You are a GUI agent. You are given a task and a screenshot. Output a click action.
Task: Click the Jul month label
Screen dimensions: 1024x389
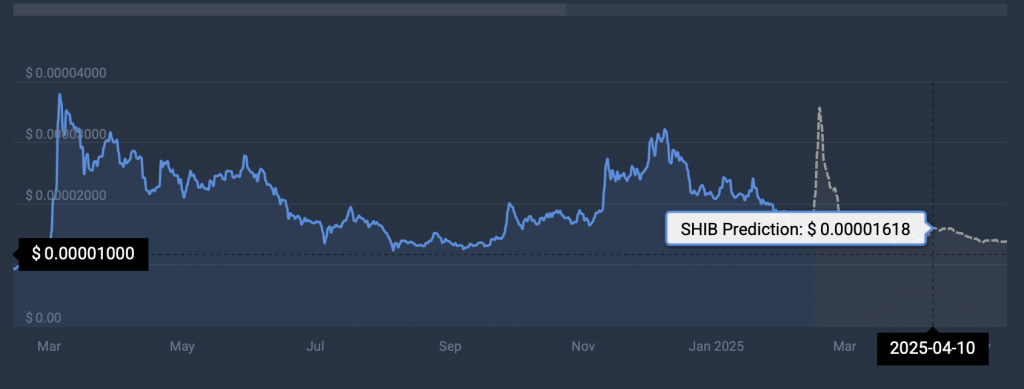click(x=315, y=346)
